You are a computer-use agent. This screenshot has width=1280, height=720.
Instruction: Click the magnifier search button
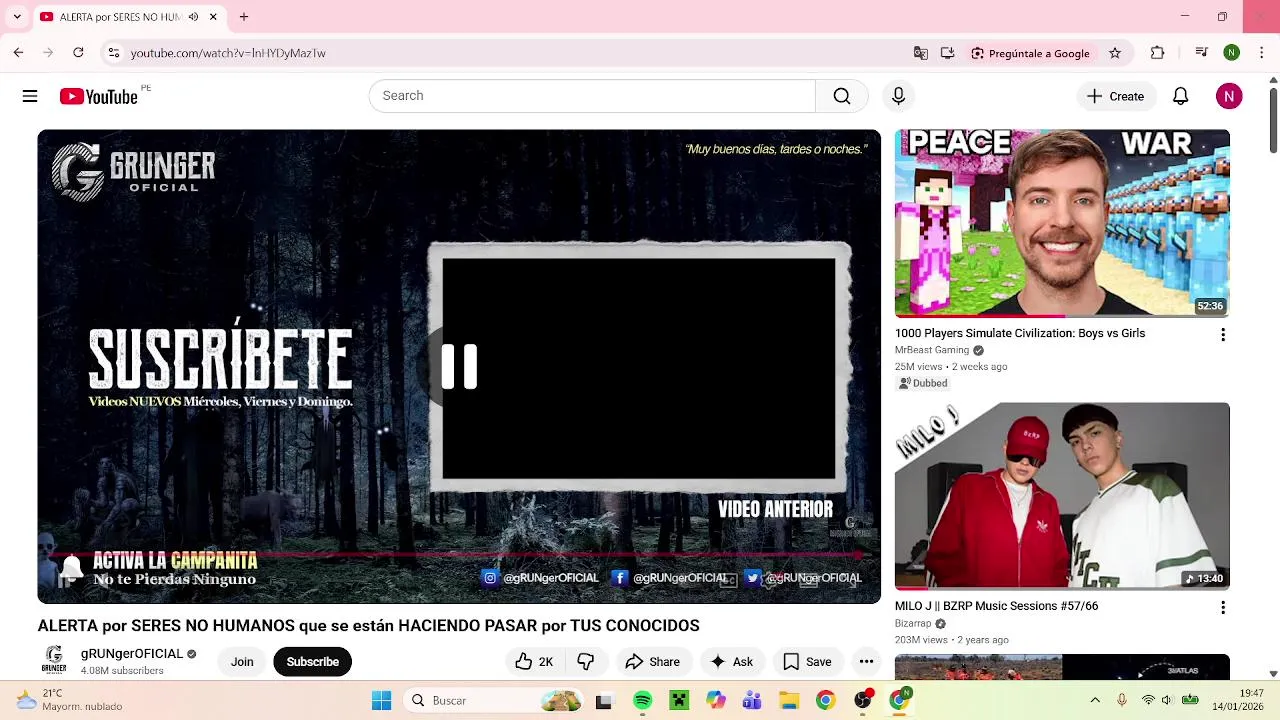(842, 96)
